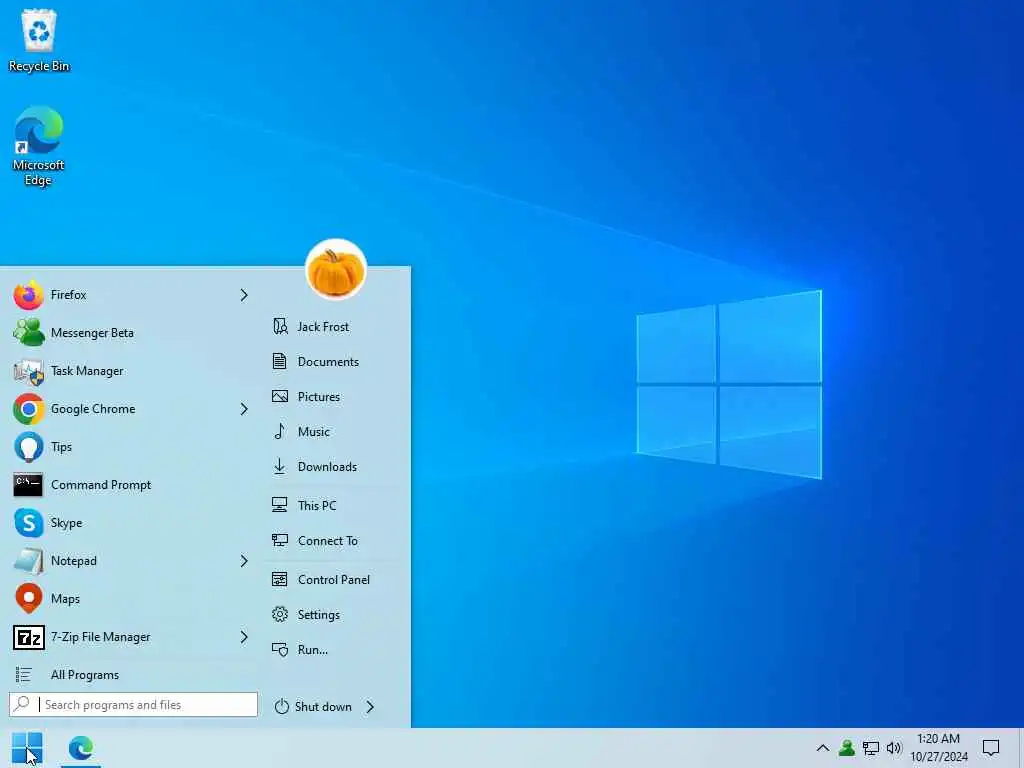The height and width of the screenshot is (768, 1024).
Task: Click the Shut down power icon
Action: pyautogui.click(x=281, y=707)
